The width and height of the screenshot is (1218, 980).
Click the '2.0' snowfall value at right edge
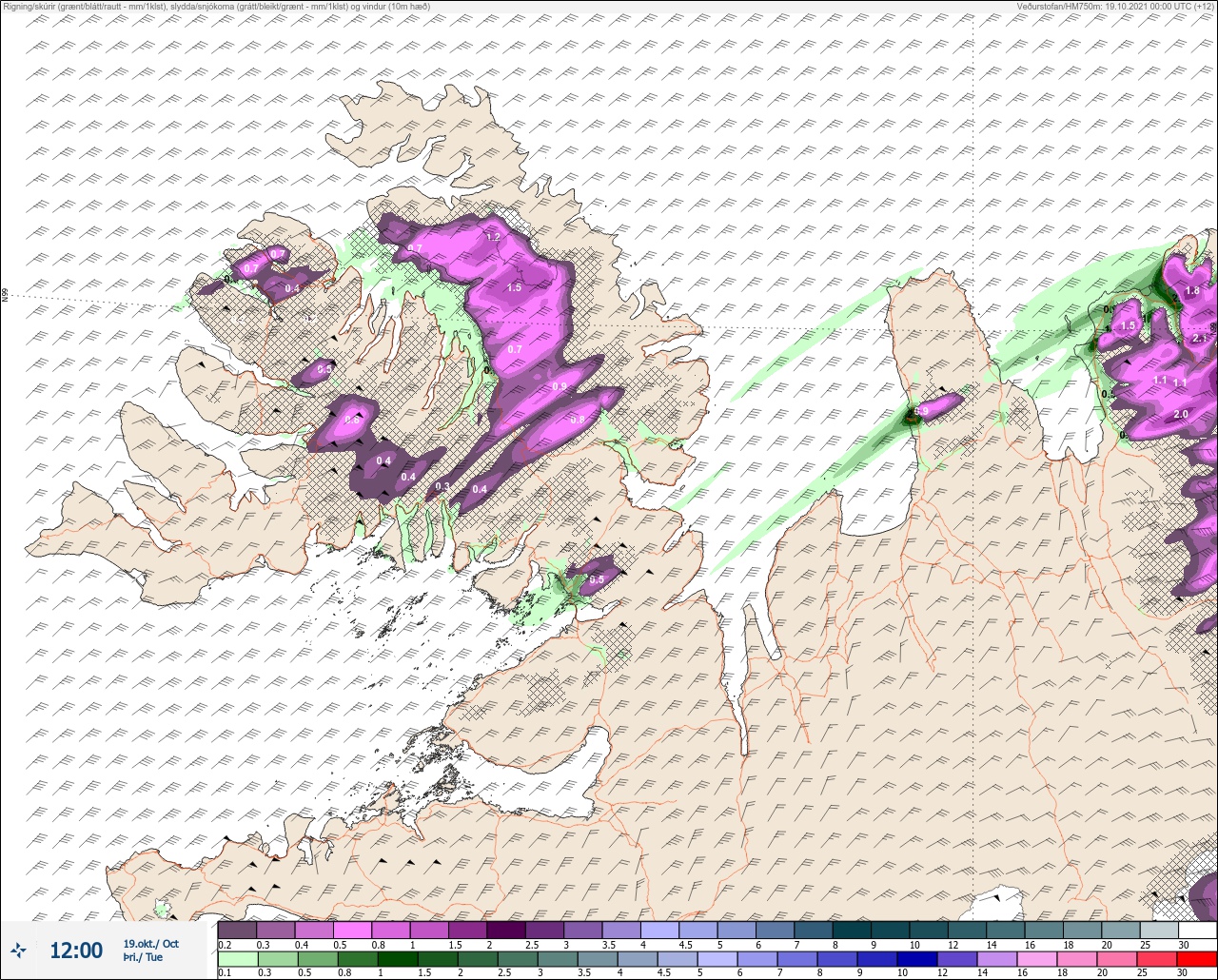[x=1181, y=415]
